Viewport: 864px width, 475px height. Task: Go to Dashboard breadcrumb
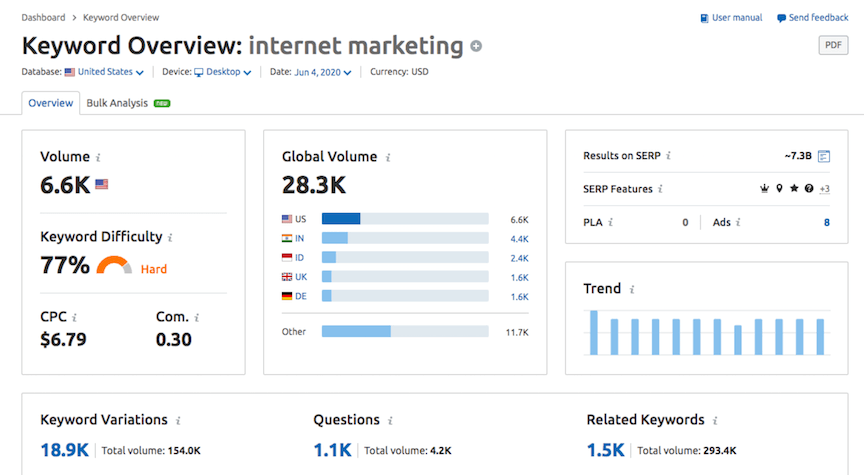44,18
